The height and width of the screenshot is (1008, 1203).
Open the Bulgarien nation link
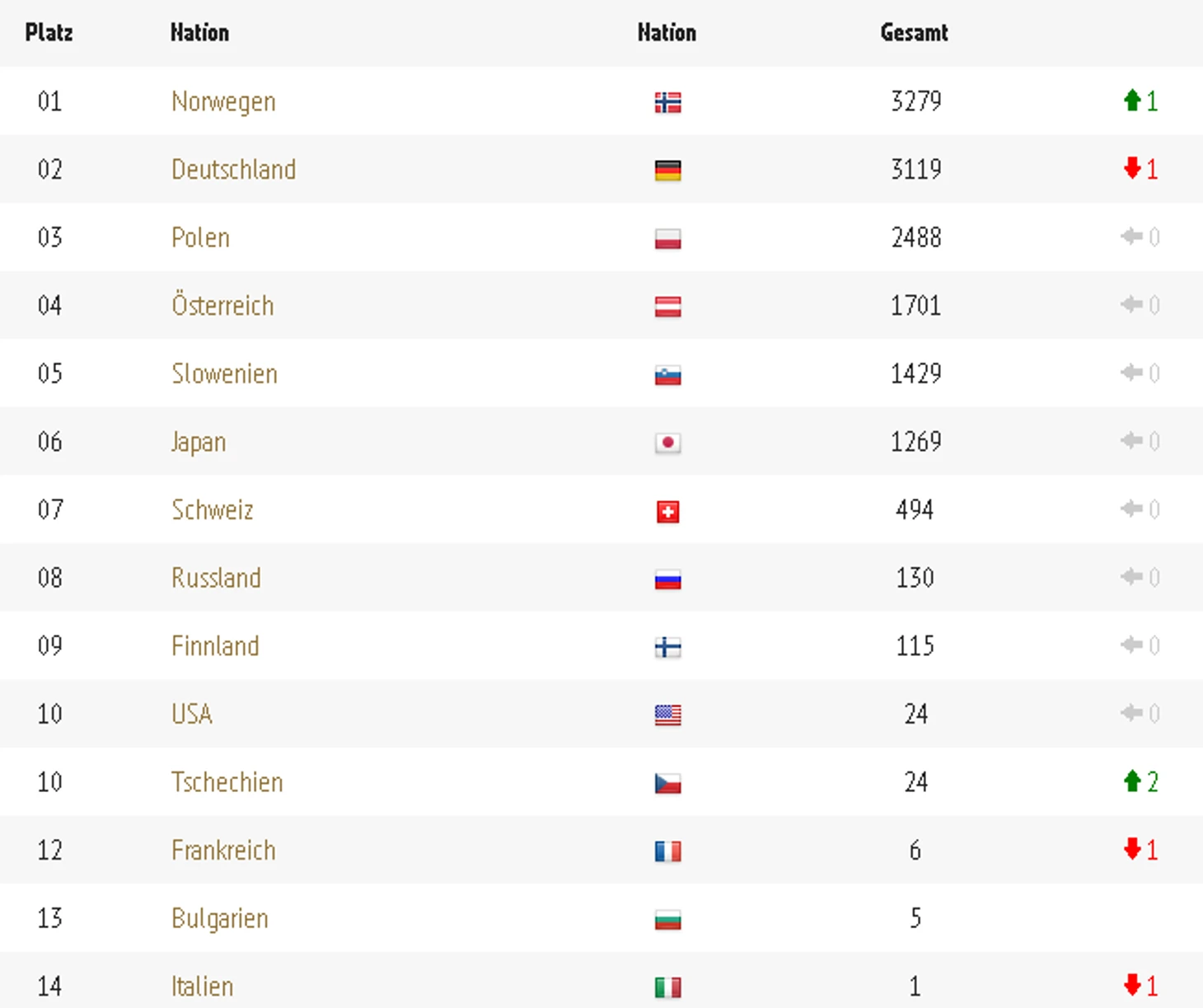click(x=220, y=918)
